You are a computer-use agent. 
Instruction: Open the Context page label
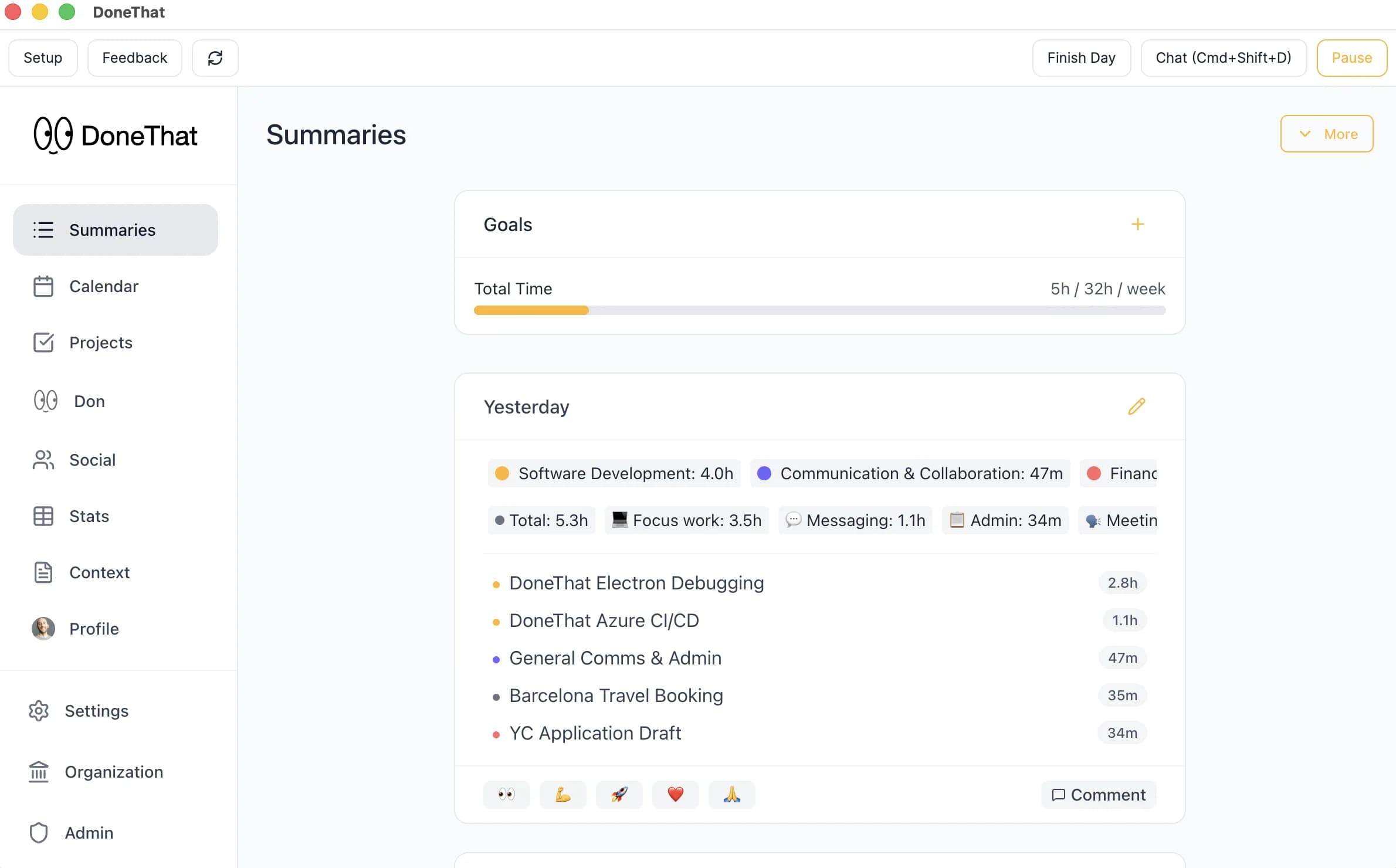coord(100,572)
